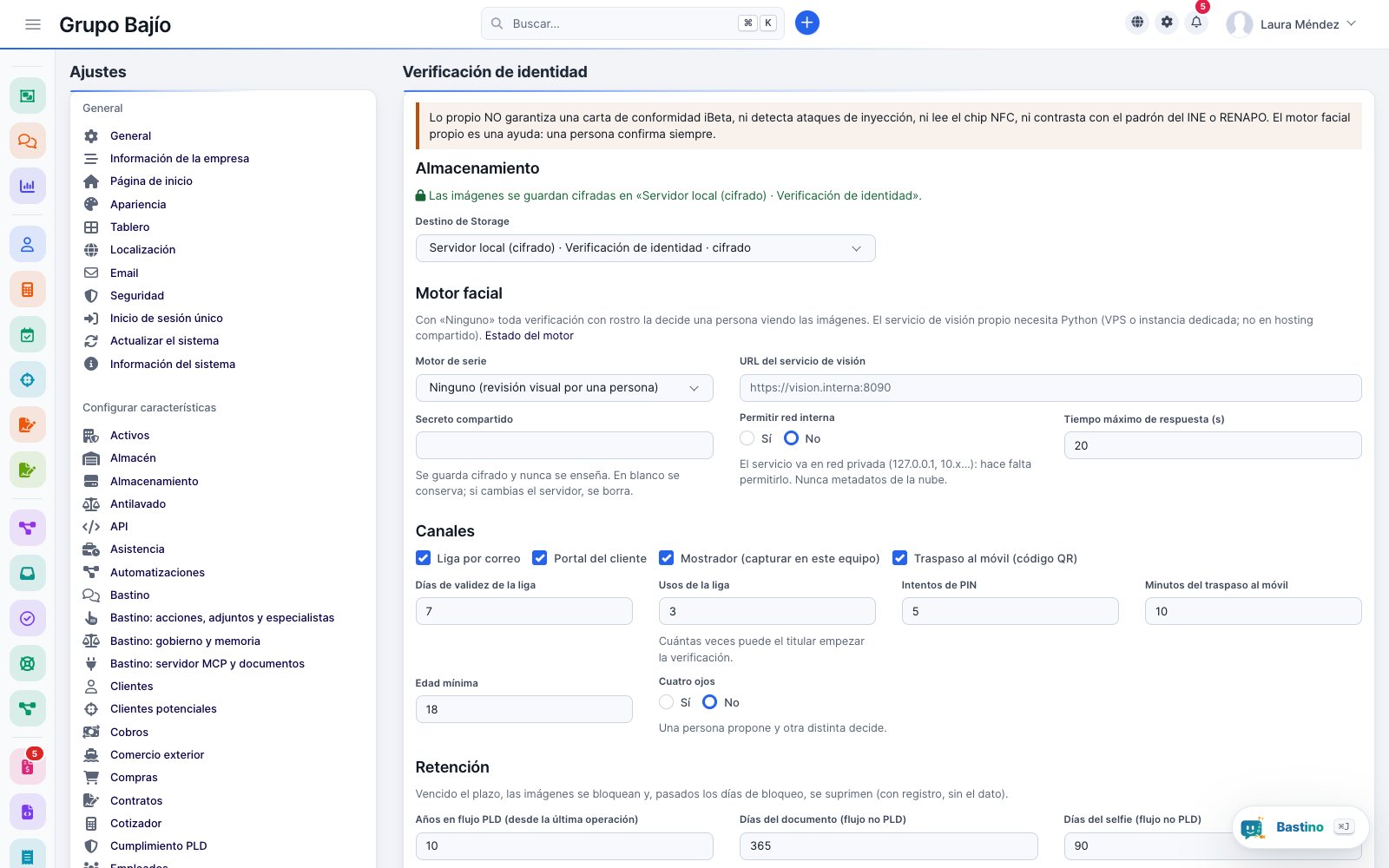Toggle Mostrador (capturar en este equipo) checkbox
1389x868 pixels.
(667, 558)
